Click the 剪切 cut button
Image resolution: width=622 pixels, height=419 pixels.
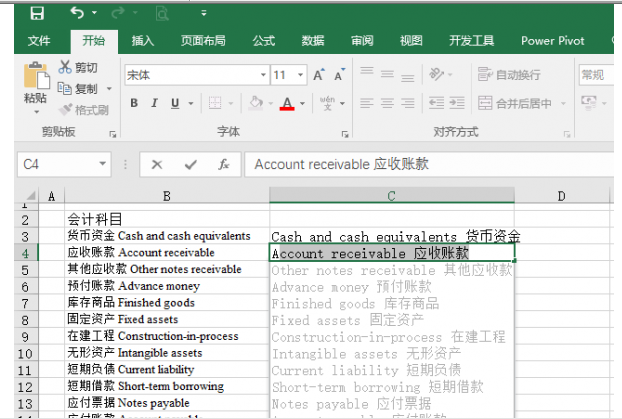pos(78,67)
